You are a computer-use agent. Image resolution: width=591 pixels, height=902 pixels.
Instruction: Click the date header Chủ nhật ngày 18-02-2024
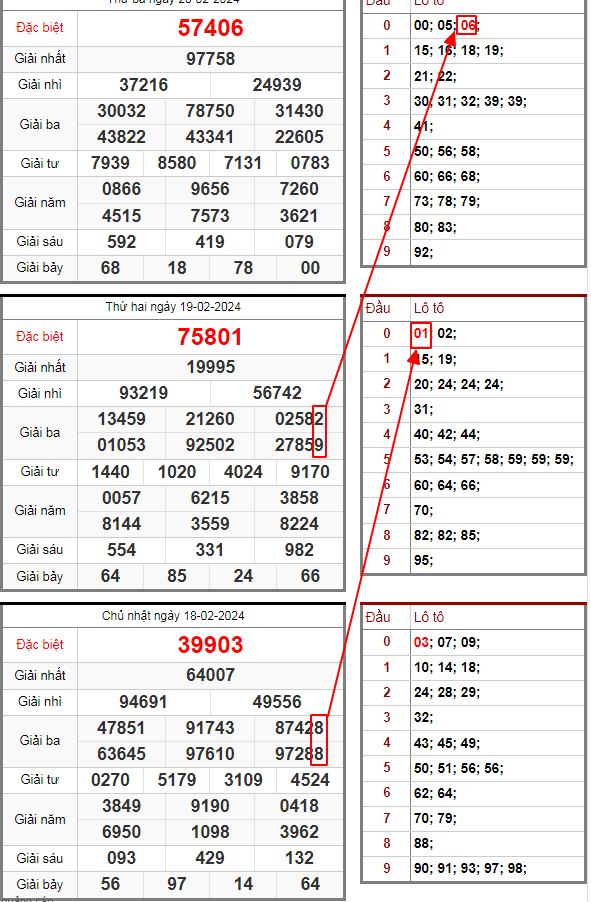pos(173,616)
